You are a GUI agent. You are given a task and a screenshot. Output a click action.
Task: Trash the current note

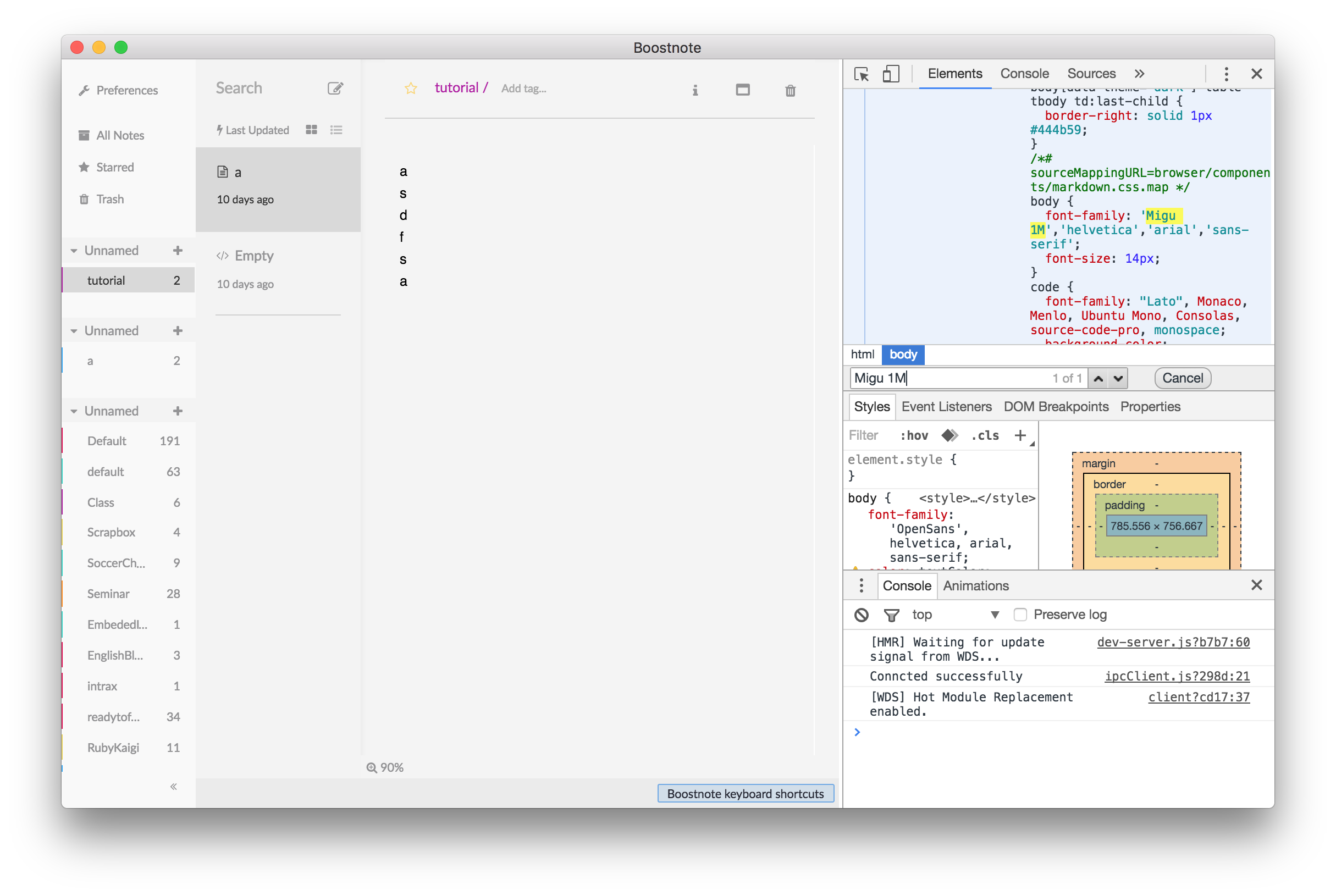[x=790, y=90]
